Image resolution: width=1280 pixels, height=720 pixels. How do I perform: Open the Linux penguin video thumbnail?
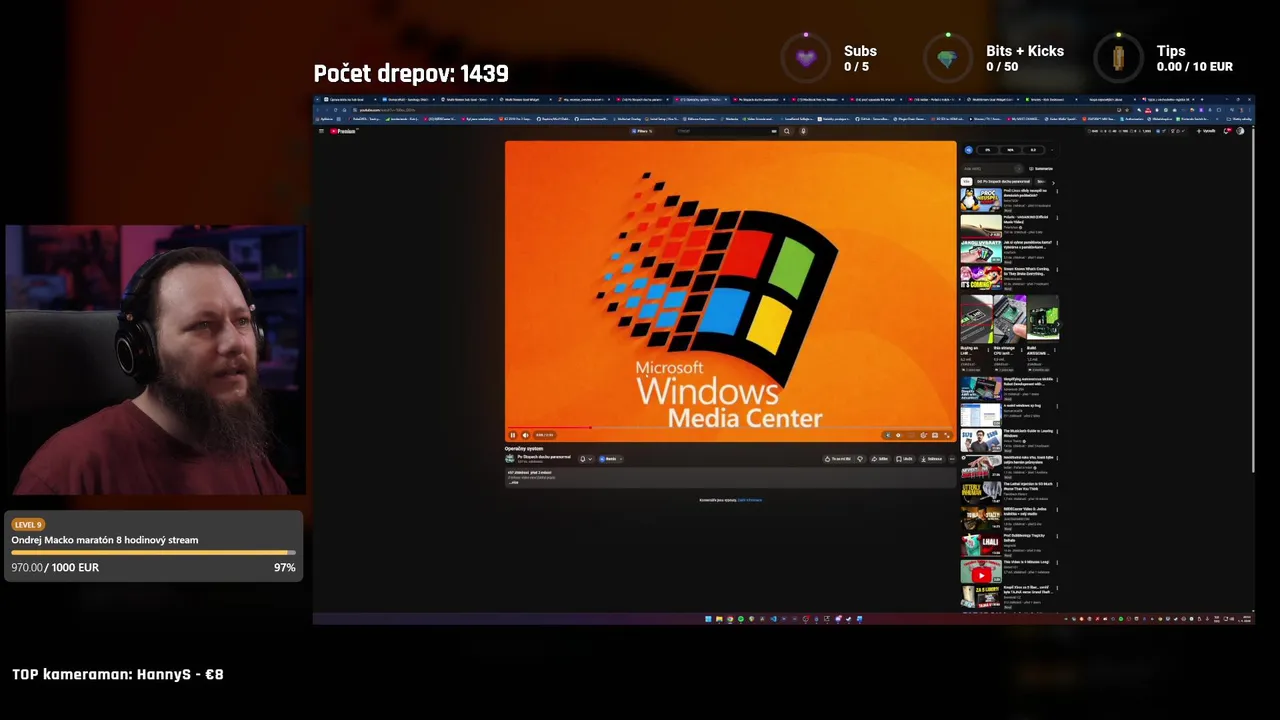981,199
